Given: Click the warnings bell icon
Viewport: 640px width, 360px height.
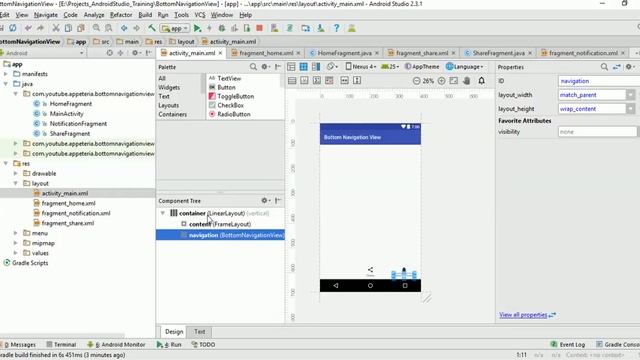Looking at the screenshot, I should (482, 81).
